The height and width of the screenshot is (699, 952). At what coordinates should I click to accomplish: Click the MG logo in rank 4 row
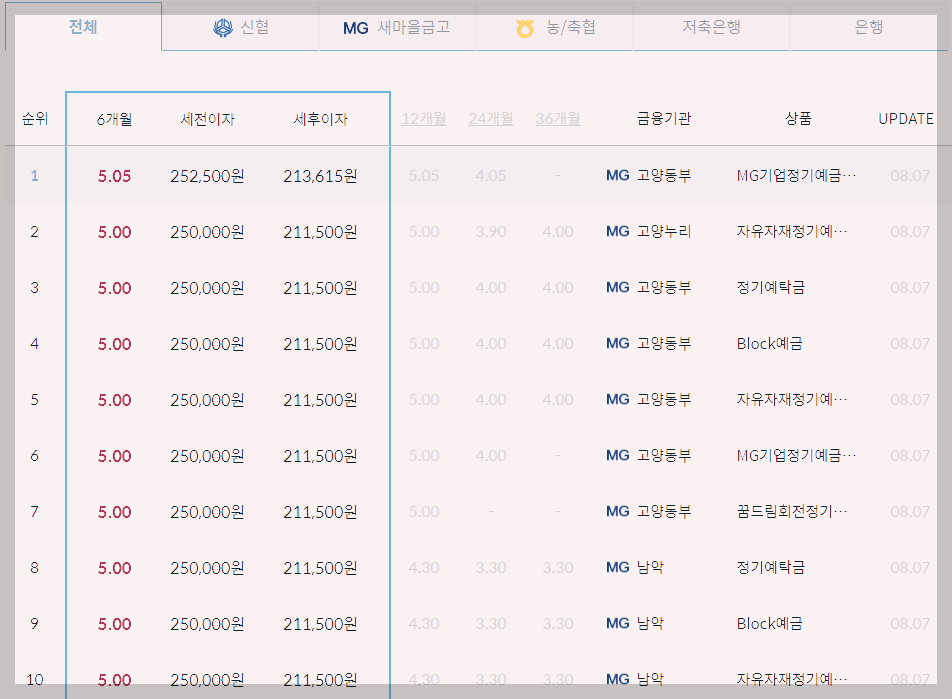click(x=617, y=343)
